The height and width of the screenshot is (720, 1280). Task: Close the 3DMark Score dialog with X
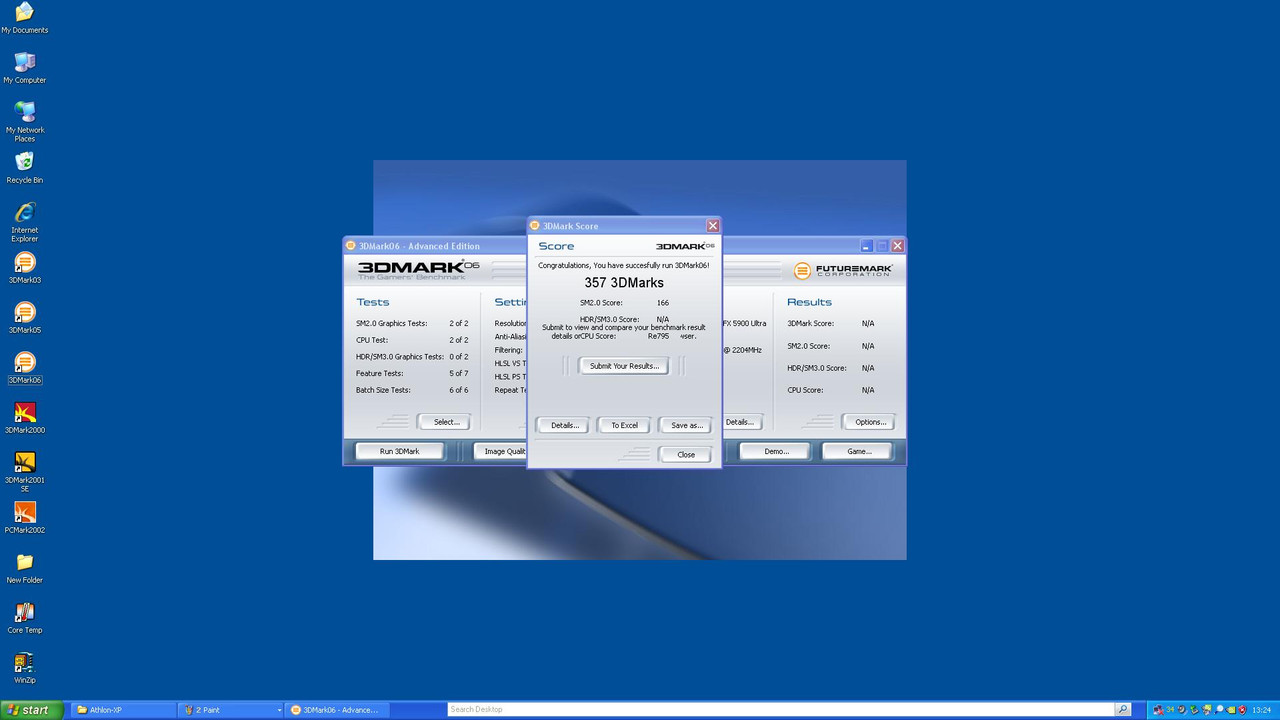713,226
